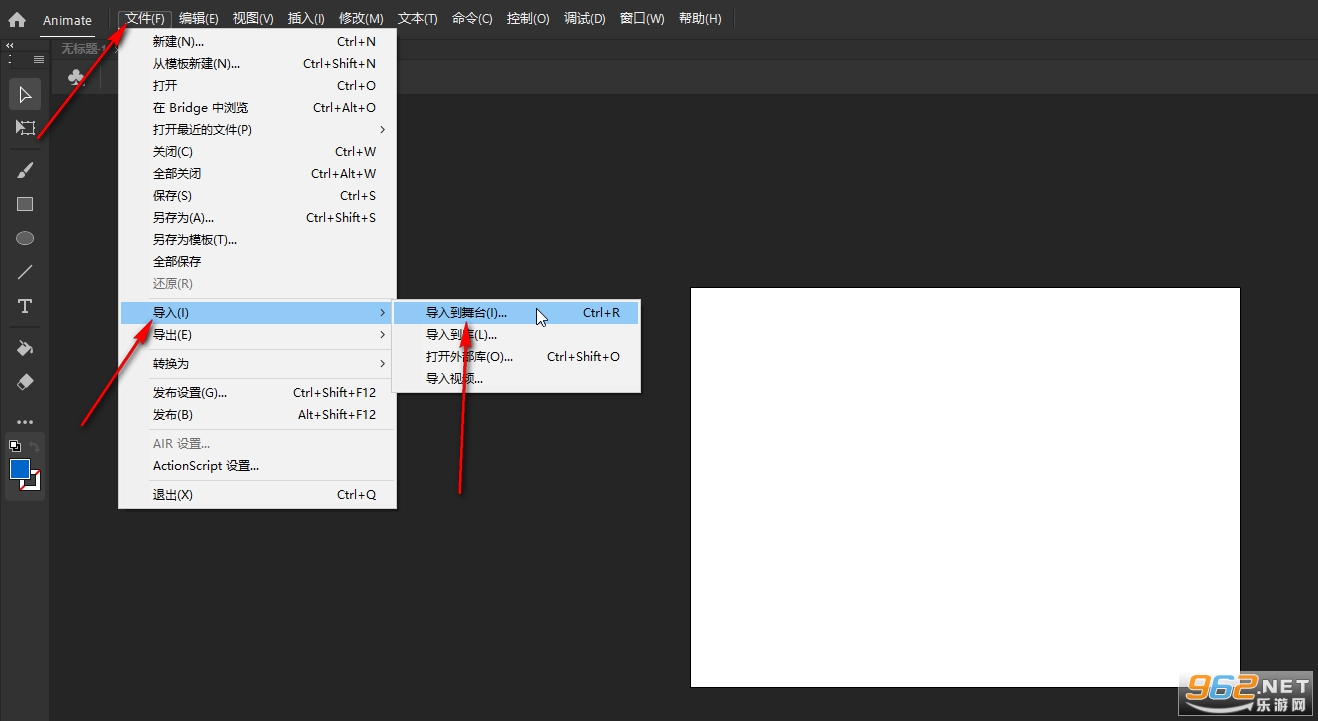Choose 全部关闭 menu item
This screenshot has width=1318, height=721.
(258, 174)
